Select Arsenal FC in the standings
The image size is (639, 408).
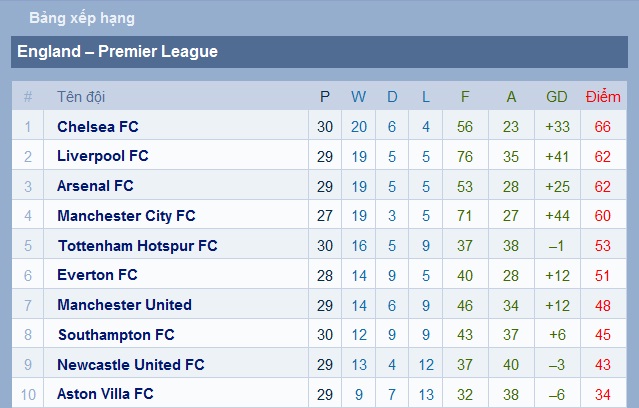(95, 186)
